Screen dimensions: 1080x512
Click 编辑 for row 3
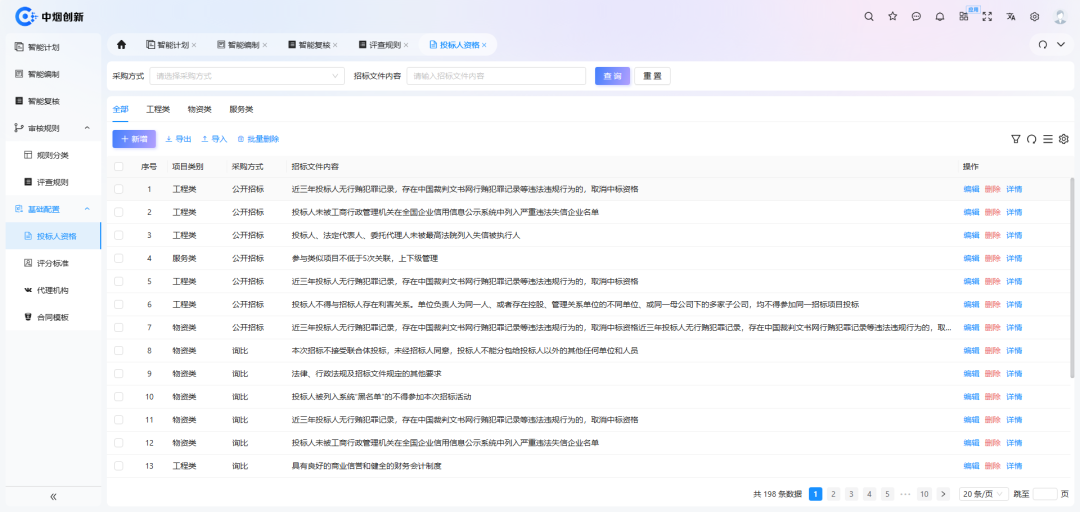971,235
